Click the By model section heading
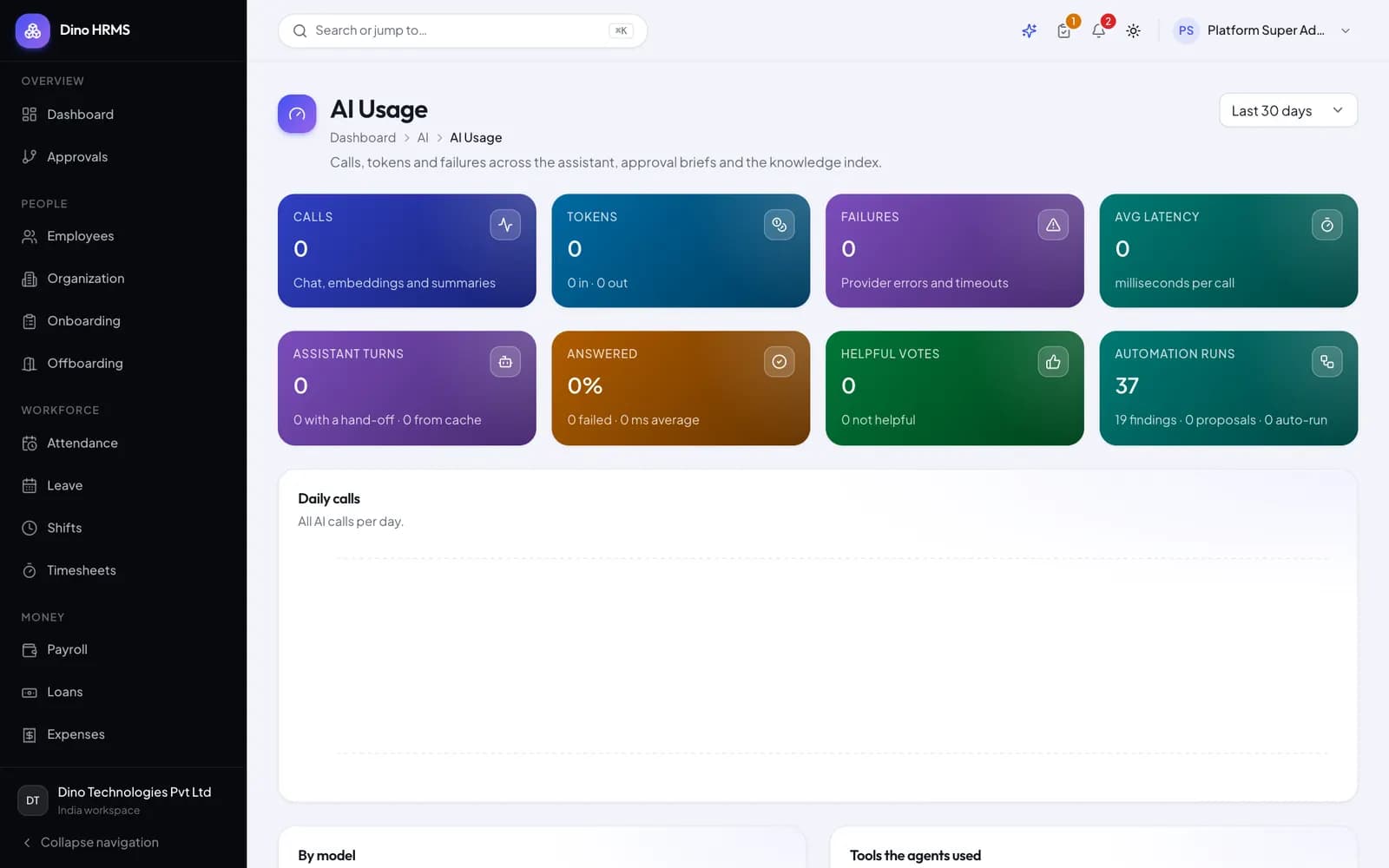The width and height of the screenshot is (1389, 868). [x=326, y=855]
